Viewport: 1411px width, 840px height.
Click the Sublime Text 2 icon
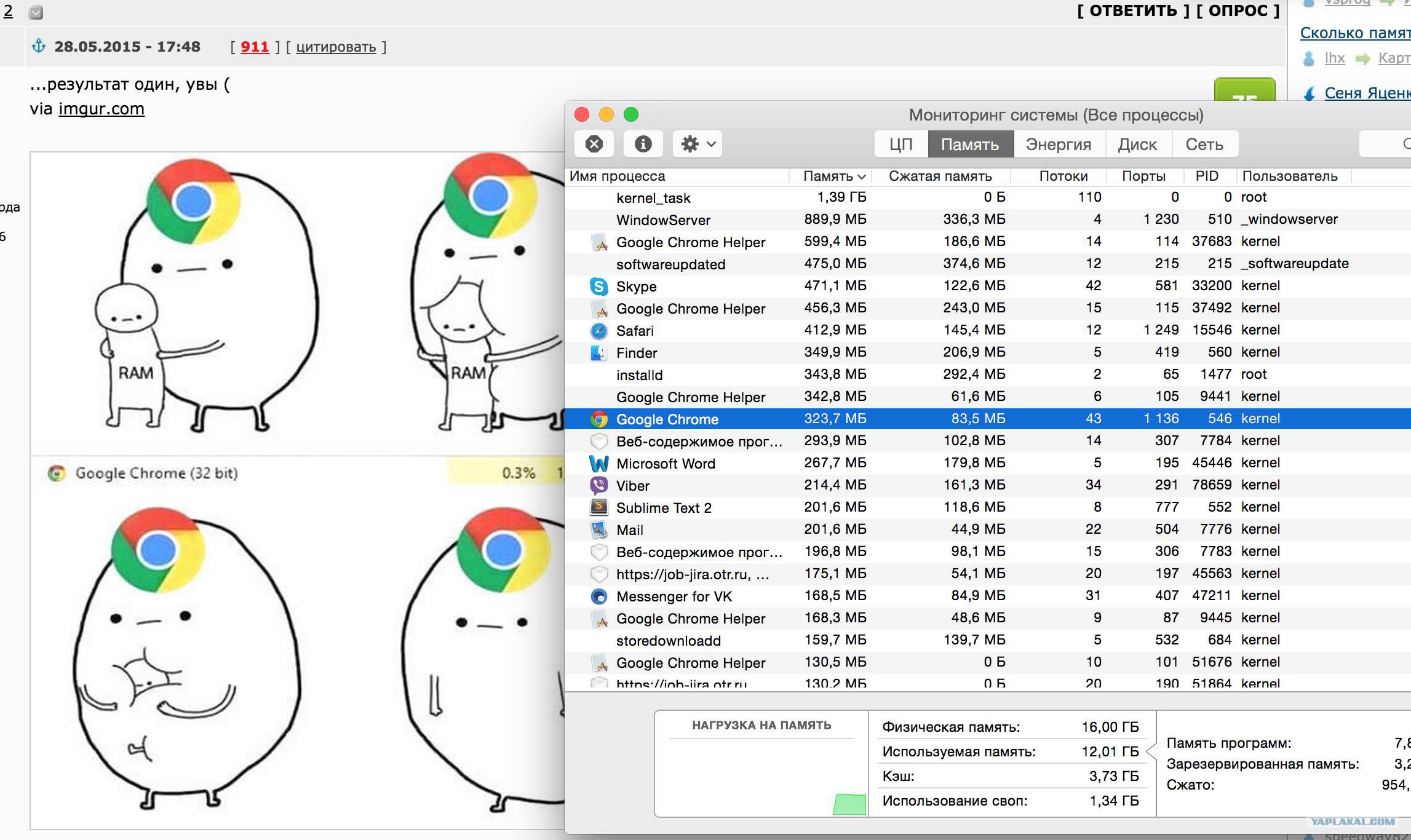598,507
